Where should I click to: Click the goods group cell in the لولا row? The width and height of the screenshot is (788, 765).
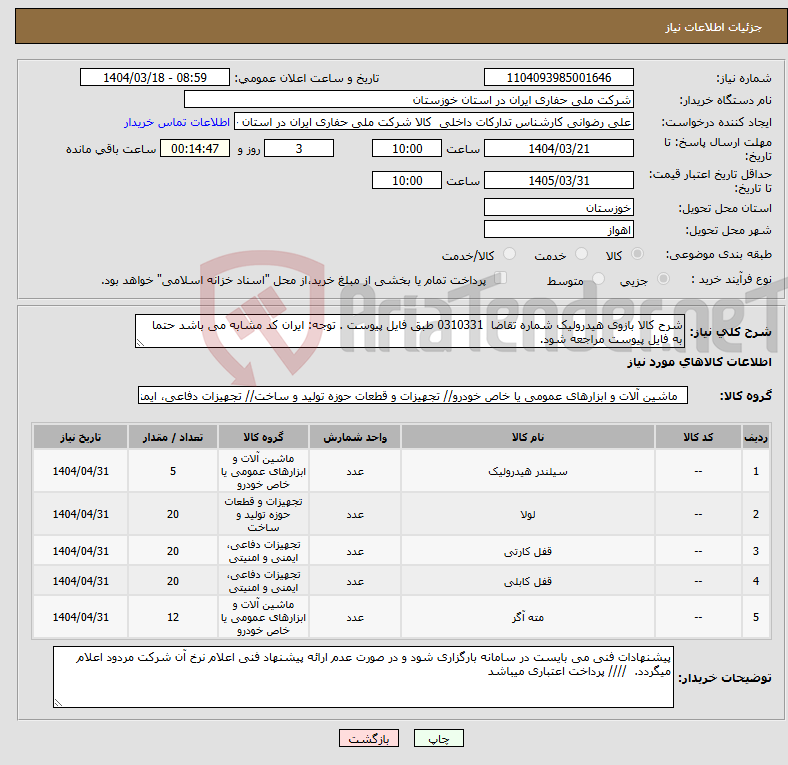point(263,515)
